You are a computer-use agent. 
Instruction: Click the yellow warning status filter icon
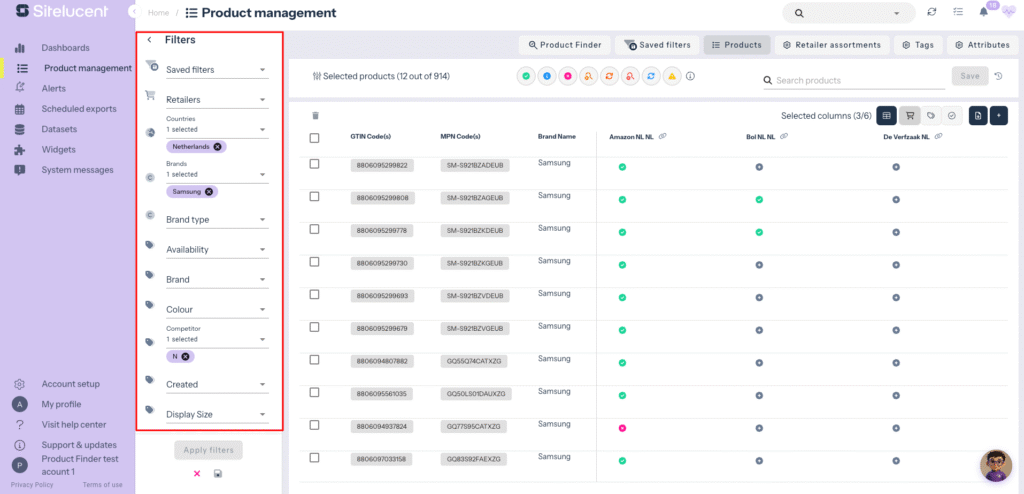coord(673,76)
